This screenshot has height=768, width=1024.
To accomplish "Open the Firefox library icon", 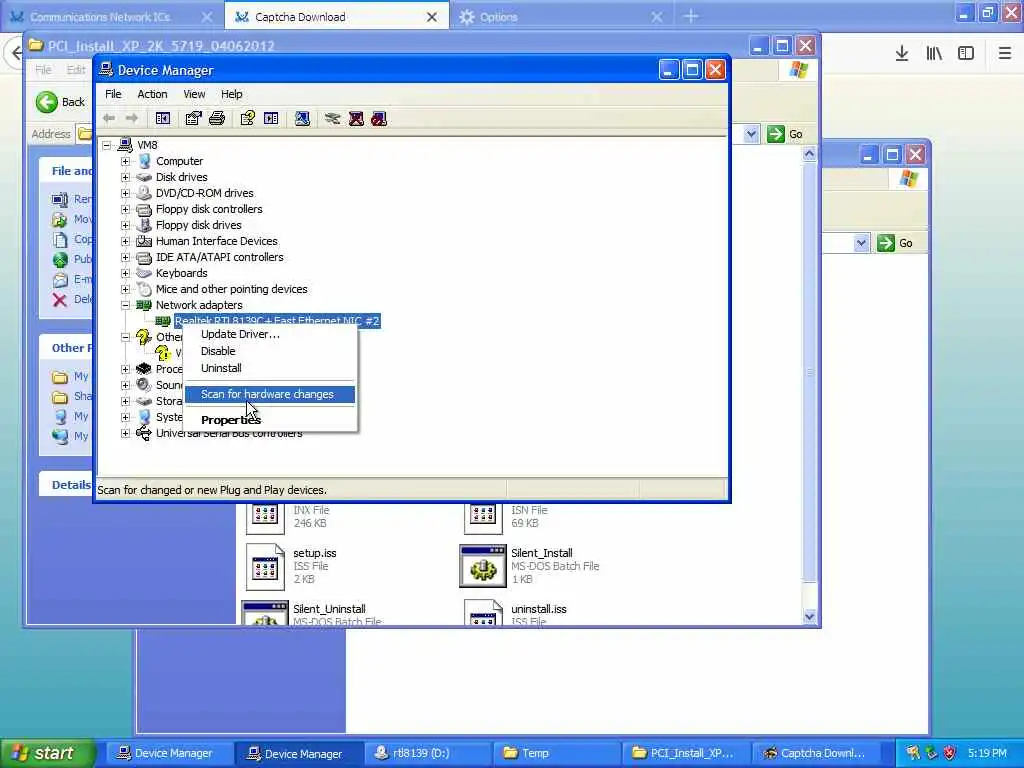I will pyautogui.click(x=934, y=53).
